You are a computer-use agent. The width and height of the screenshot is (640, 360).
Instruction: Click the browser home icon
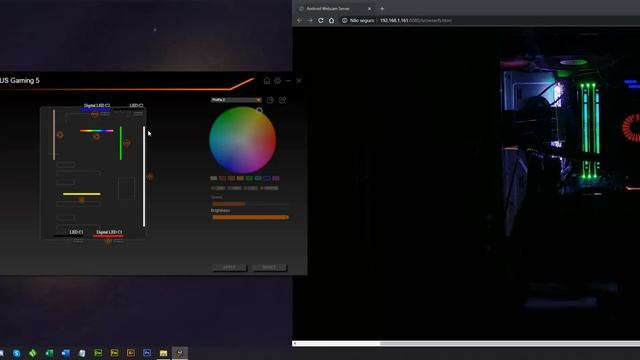click(331, 20)
